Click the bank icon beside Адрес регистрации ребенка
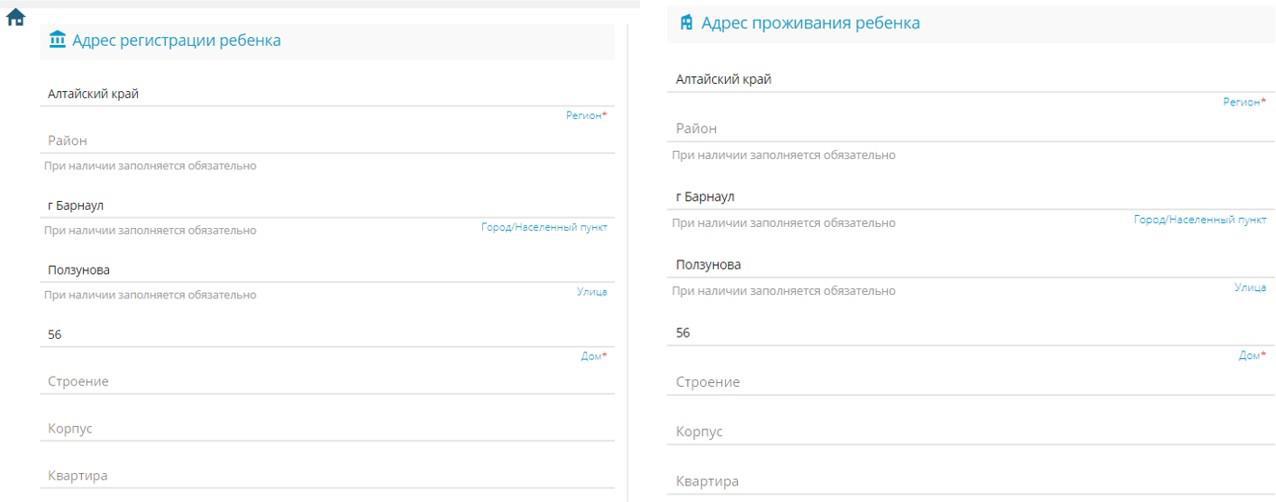The width and height of the screenshot is (1276, 502). [x=57, y=40]
